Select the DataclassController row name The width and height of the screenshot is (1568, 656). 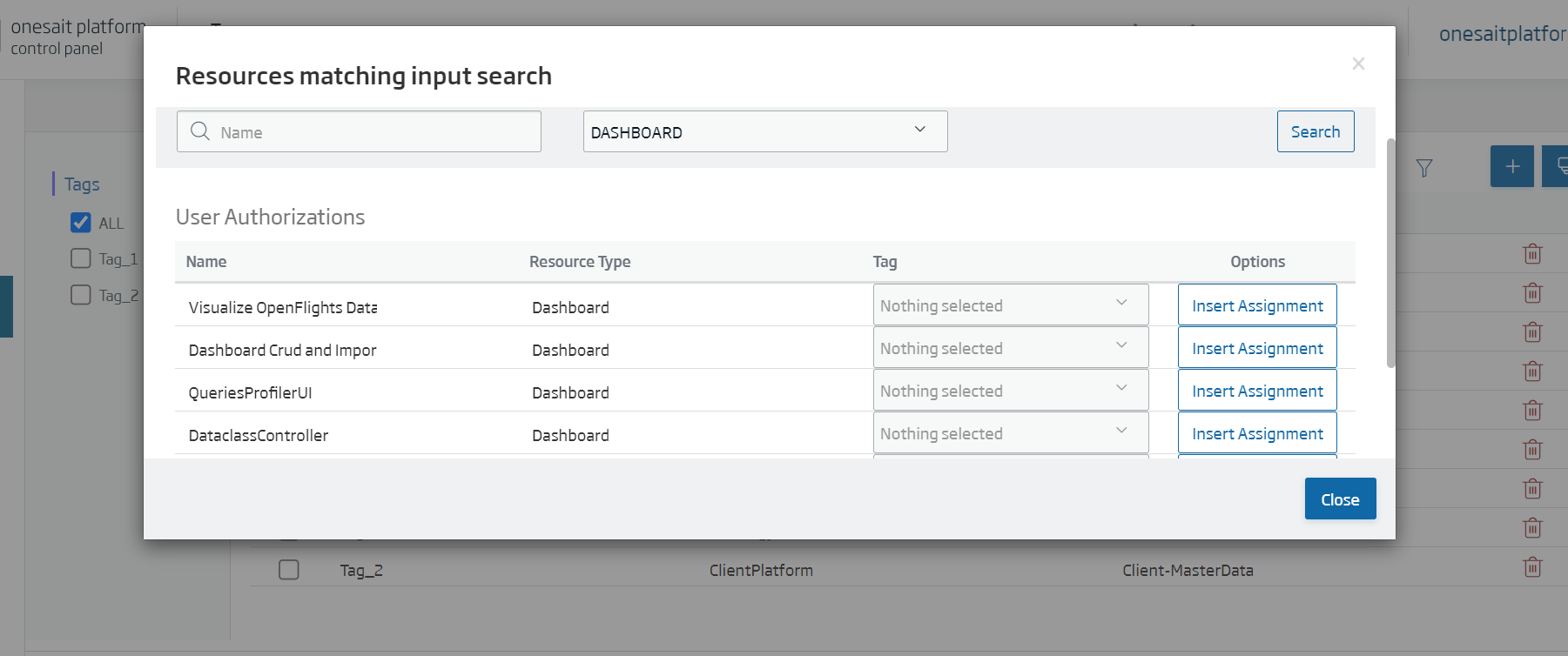[258, 435]
